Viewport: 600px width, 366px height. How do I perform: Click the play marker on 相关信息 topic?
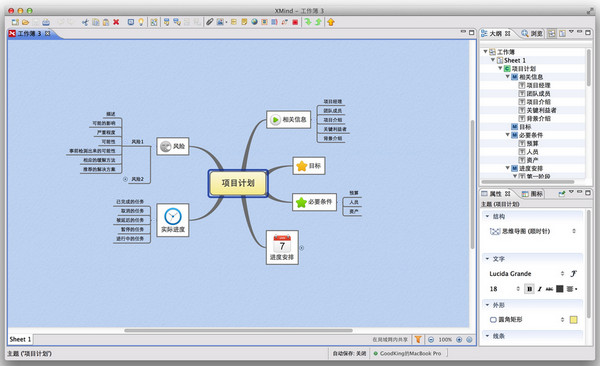pos(275,119)
